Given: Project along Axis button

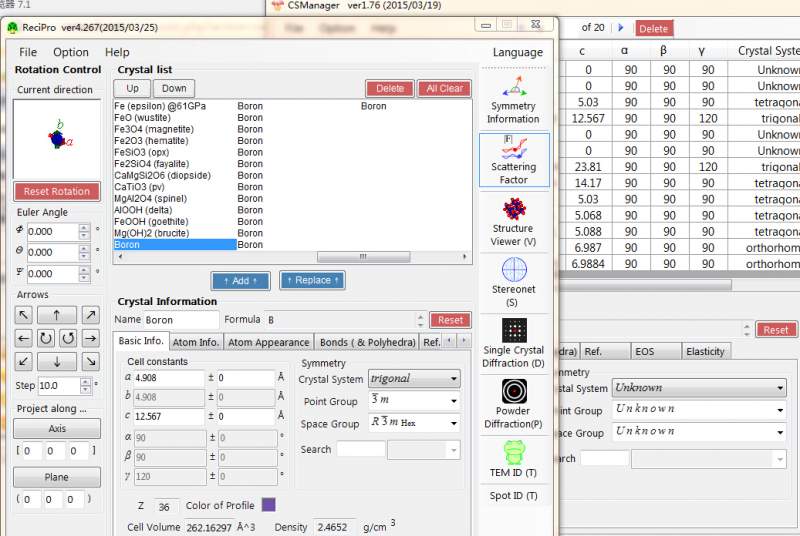Looking at the screenshot, I should point(57,429).
